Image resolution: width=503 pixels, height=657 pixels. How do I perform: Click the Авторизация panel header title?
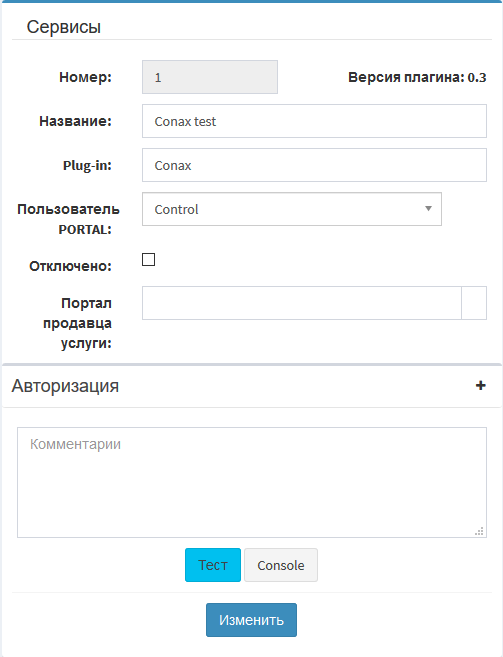(65, 386)
